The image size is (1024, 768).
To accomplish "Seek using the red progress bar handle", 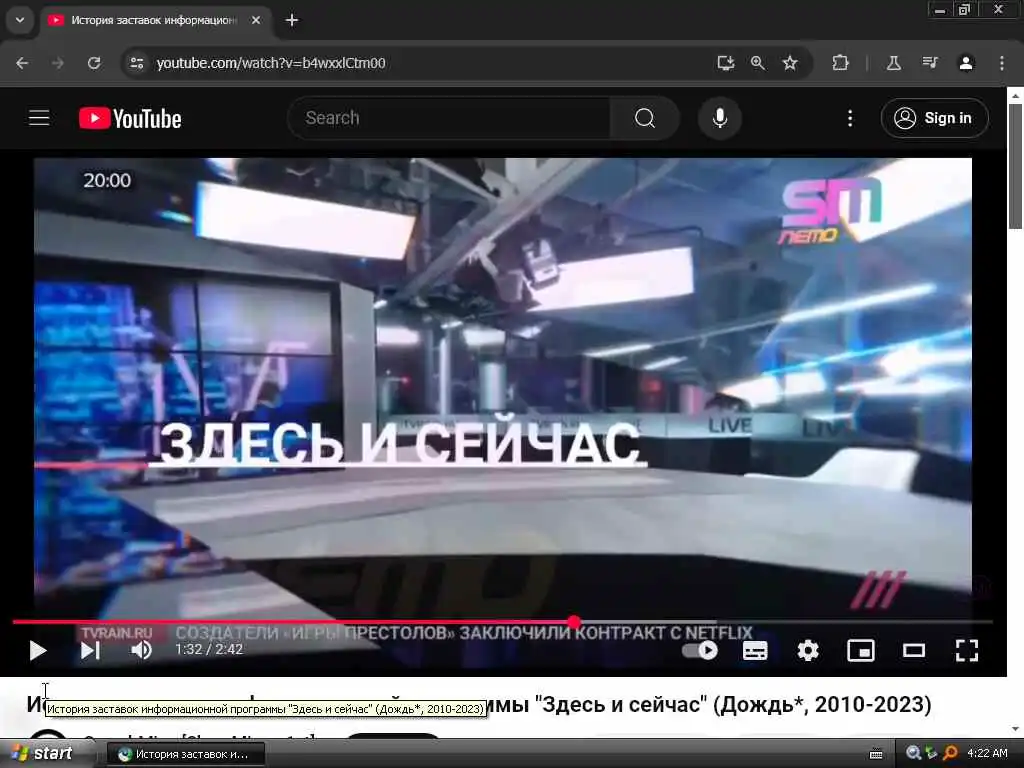I will click(574, 622).
